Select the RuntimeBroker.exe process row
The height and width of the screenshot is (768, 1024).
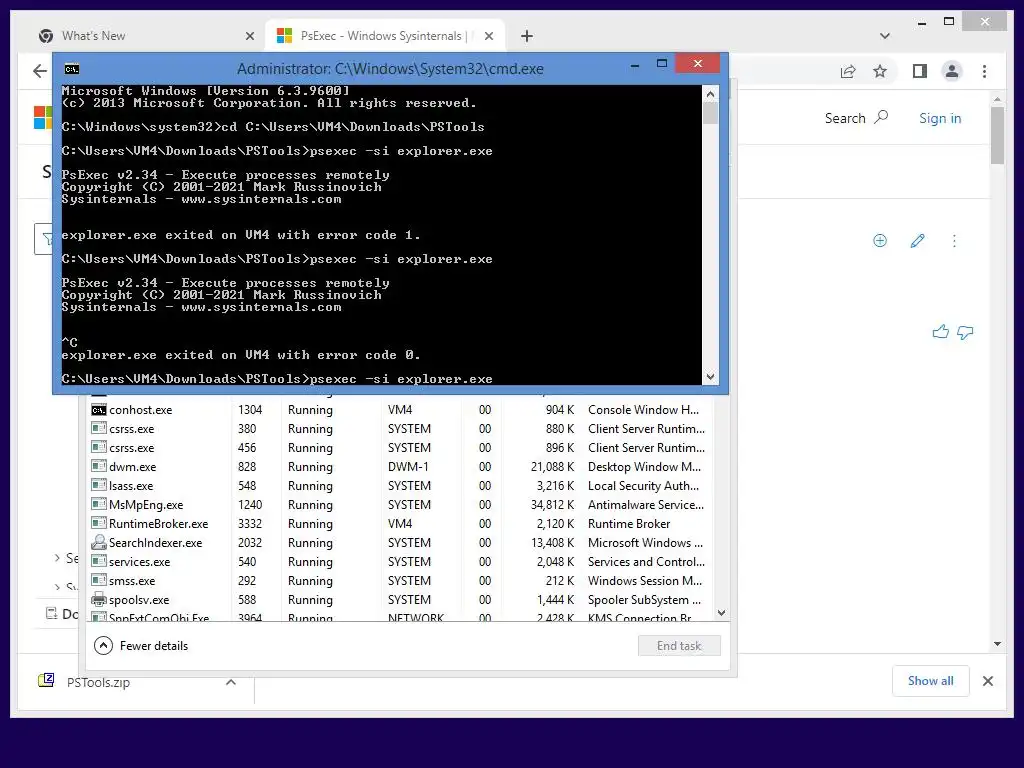coord(400,523)
